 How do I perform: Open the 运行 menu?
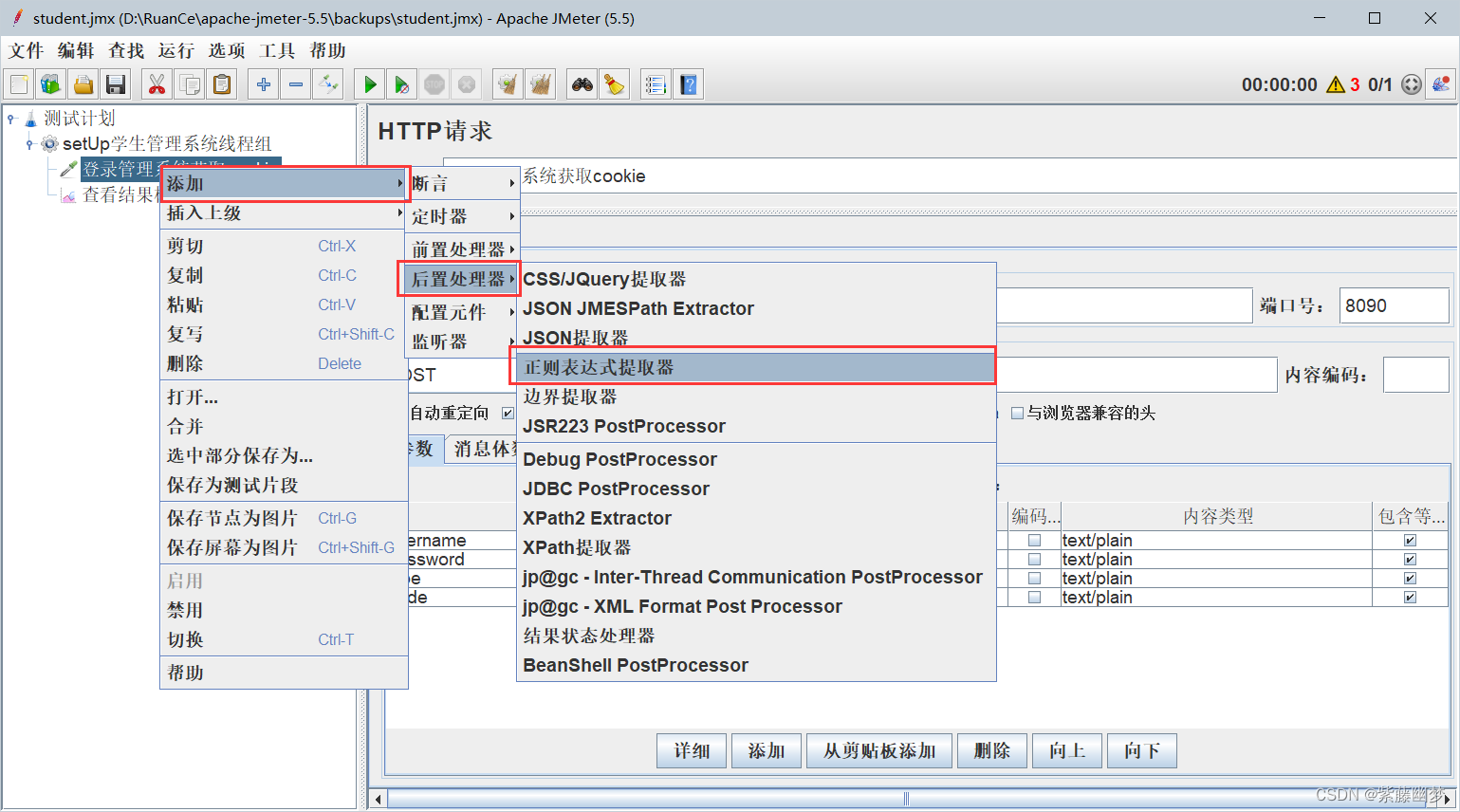(x=176, y=50)
